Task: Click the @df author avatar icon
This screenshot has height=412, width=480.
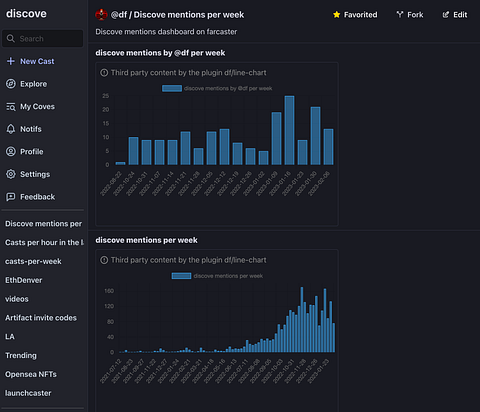Action: click(101, 15)
